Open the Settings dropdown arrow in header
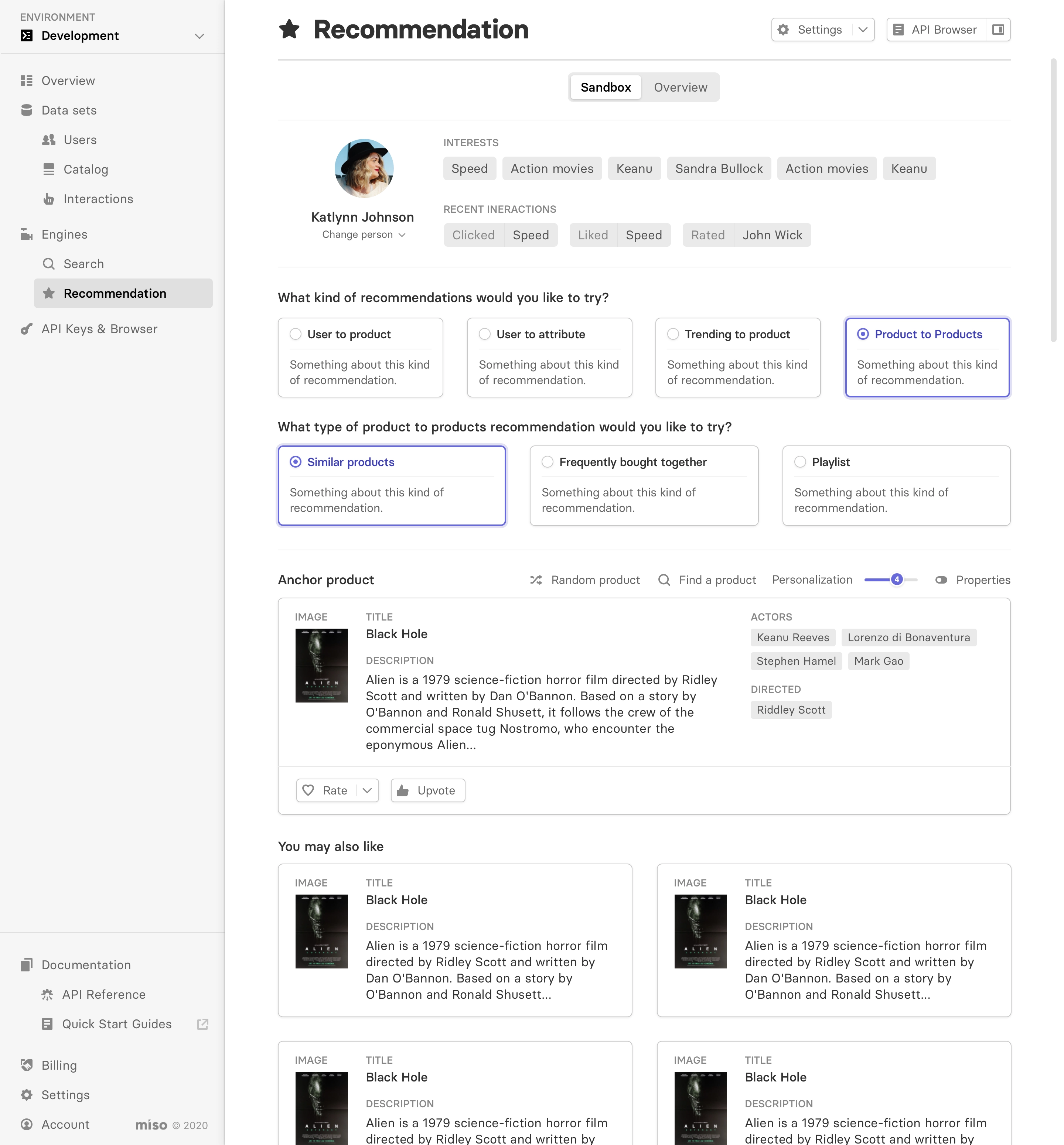 coord(863,29)
